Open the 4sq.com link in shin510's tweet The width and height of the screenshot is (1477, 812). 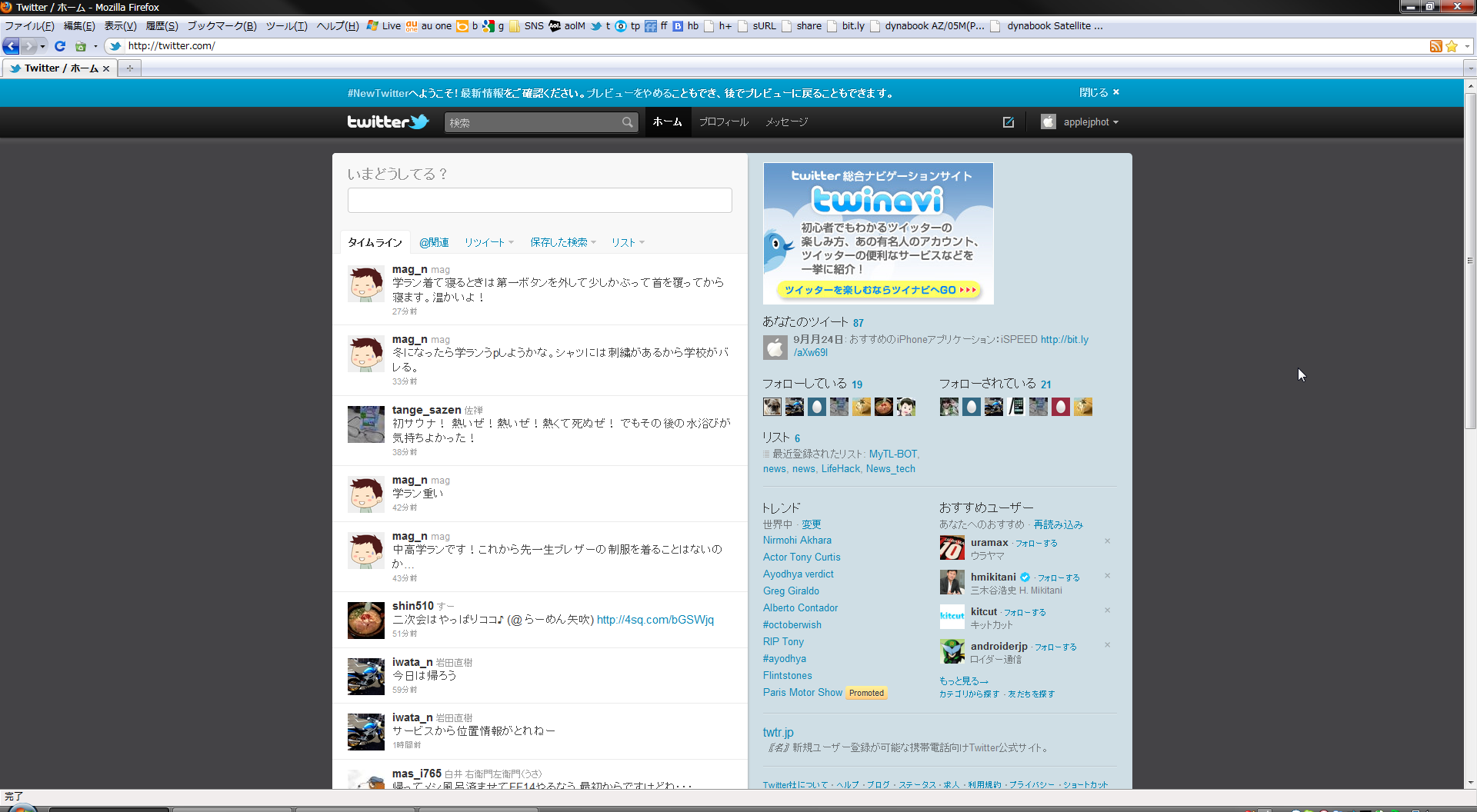point(655,620)
